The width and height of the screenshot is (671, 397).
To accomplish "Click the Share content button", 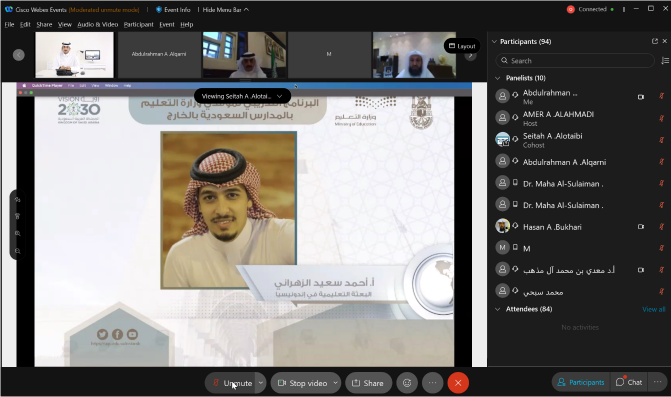I will (x=368, y=383).
